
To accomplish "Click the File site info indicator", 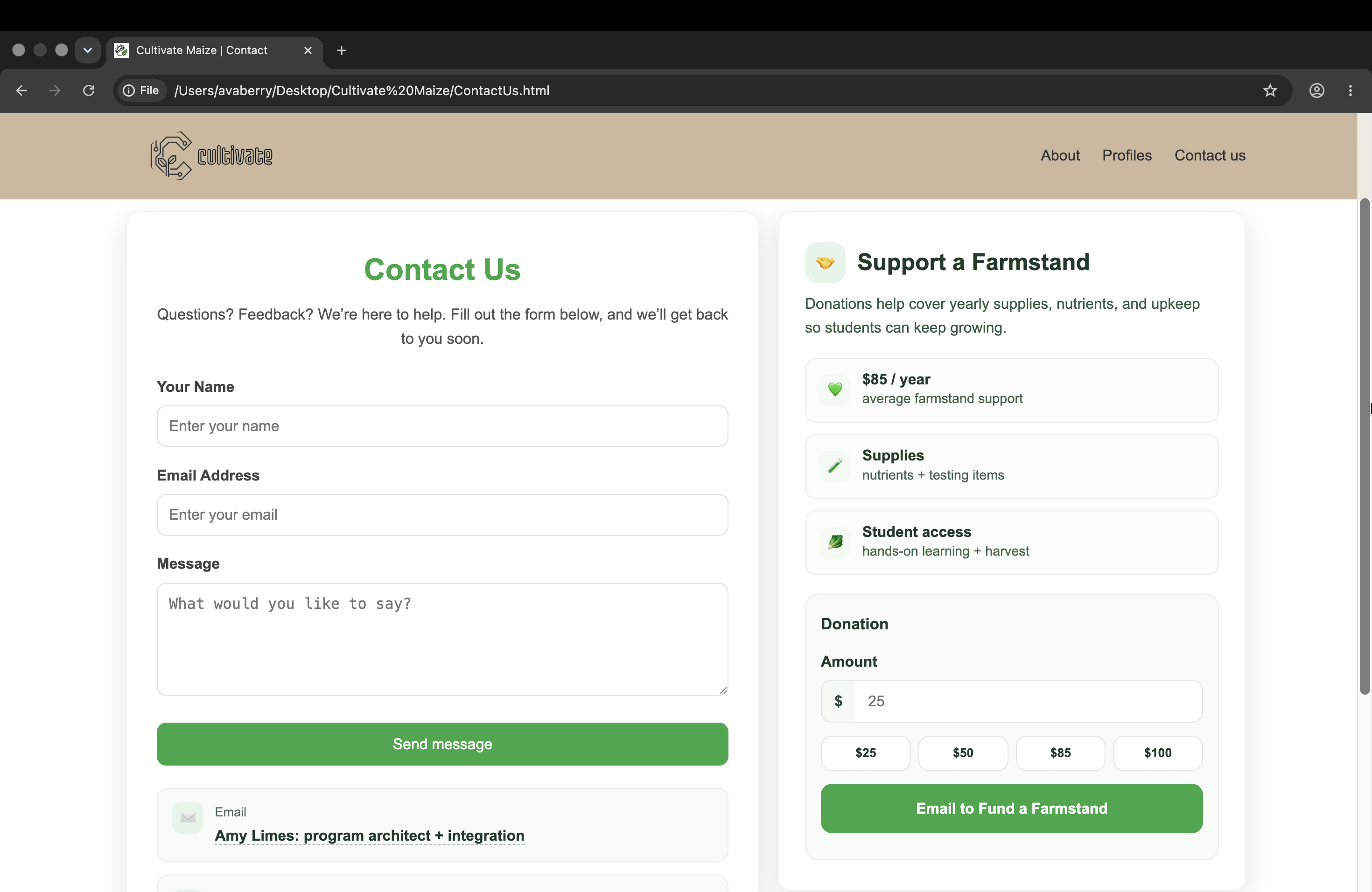I will click(142, 91).
